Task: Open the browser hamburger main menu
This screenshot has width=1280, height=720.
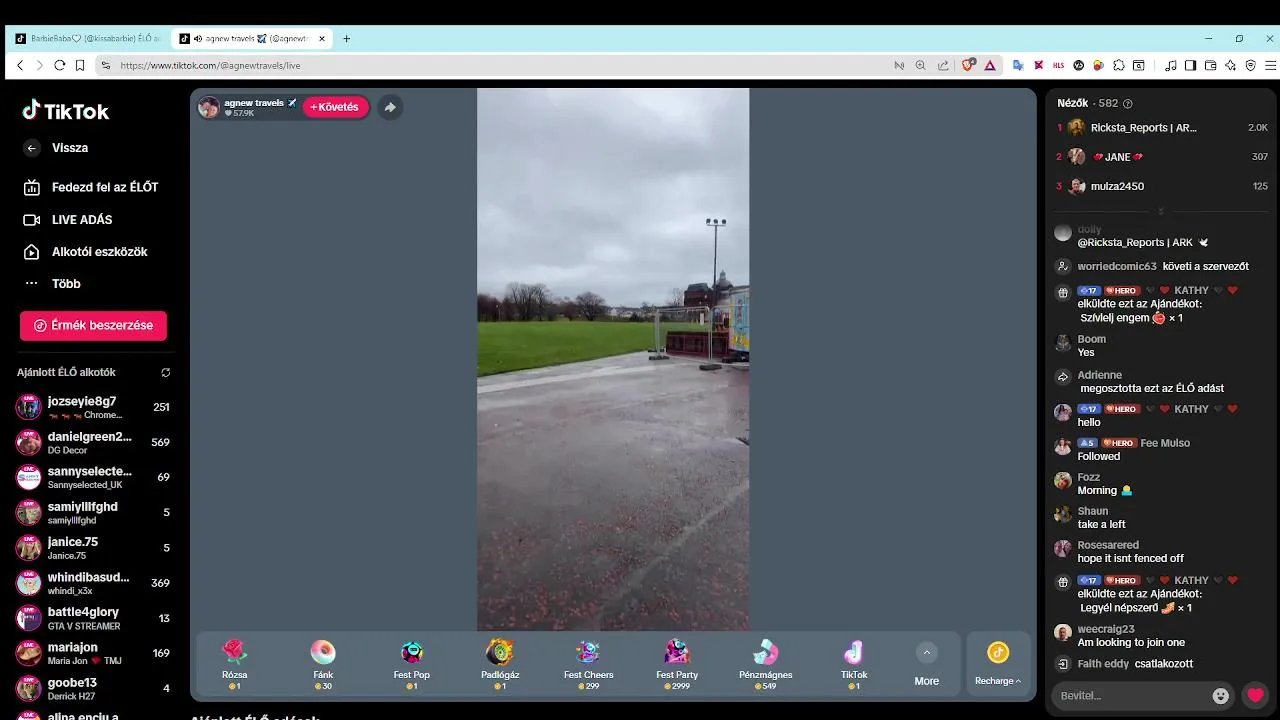Action: click(x=1268, y=65)
